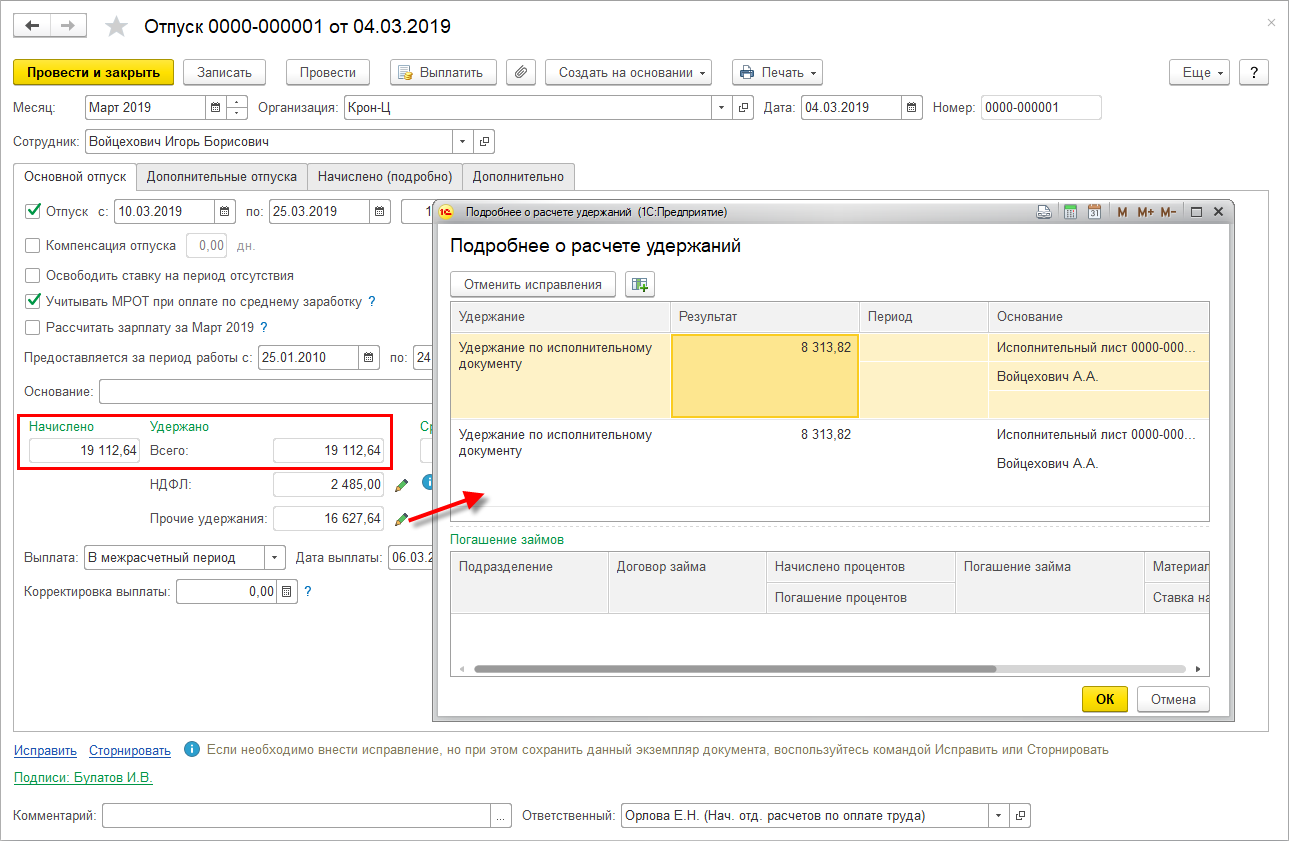
Task: Open the calendar picker for Дата field
Action: 911,108
